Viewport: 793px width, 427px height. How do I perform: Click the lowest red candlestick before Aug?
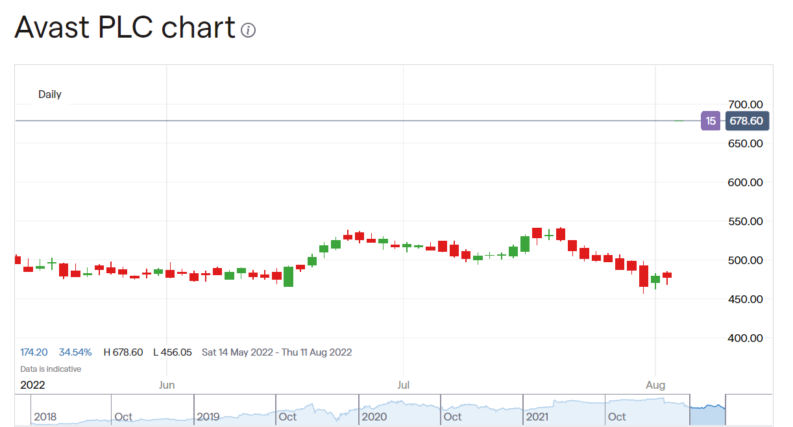(643, 276)
